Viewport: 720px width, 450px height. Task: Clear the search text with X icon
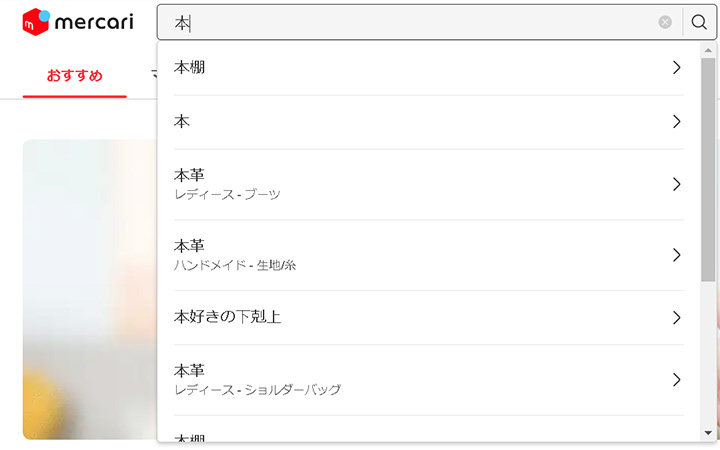(x=665, y=22)
